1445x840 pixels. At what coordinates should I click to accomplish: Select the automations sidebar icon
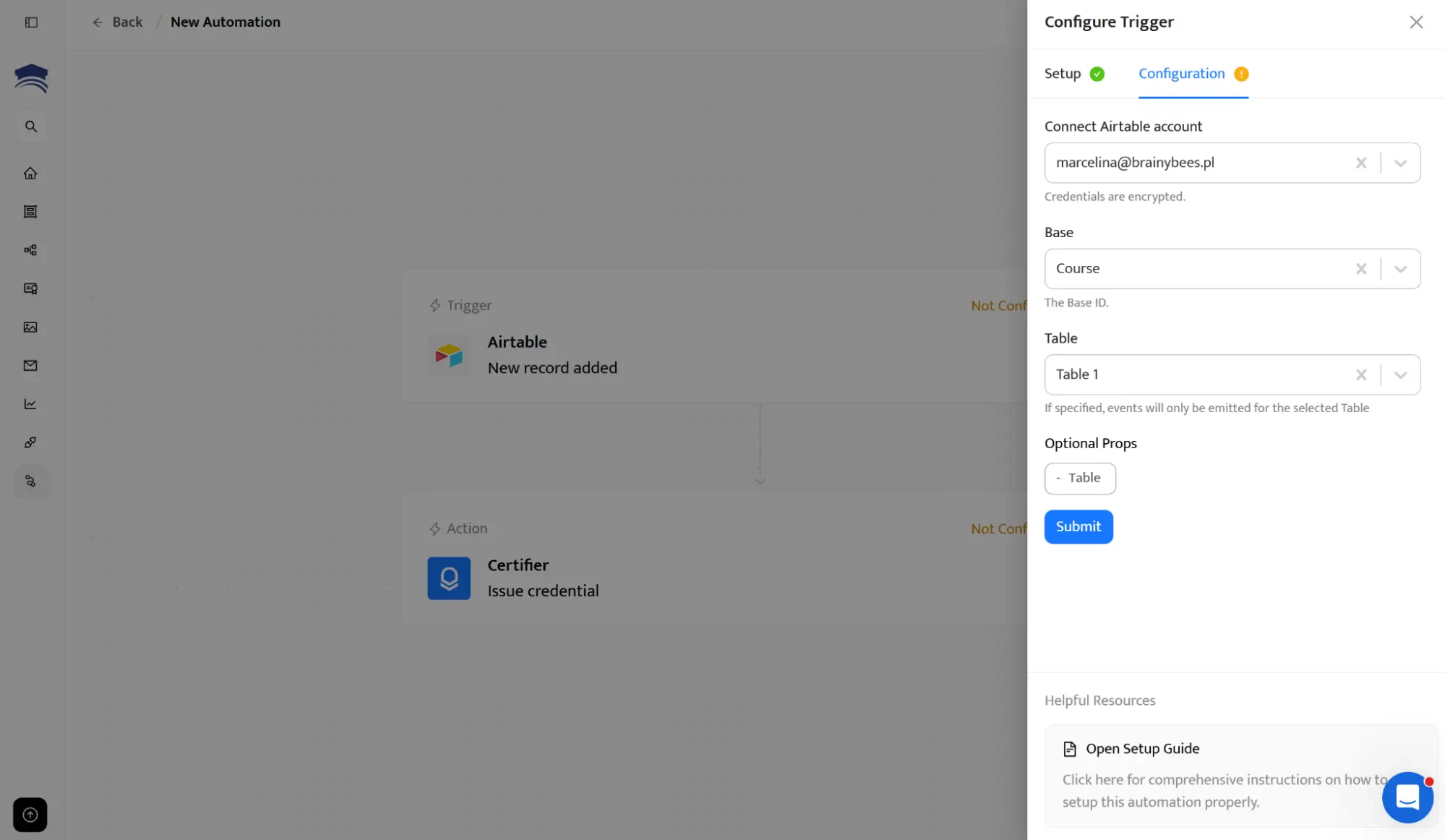[30, 481]
